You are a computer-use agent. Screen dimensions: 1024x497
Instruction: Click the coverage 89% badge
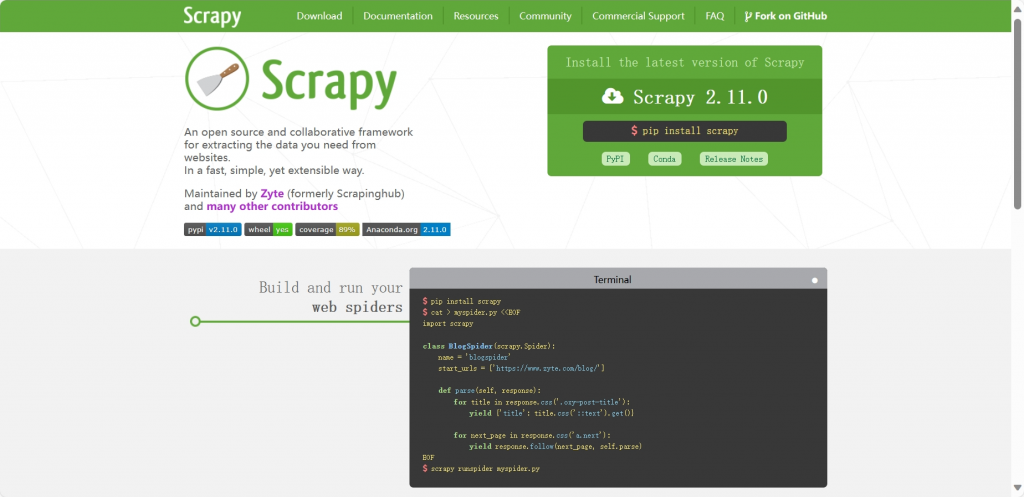pos(327,229)
